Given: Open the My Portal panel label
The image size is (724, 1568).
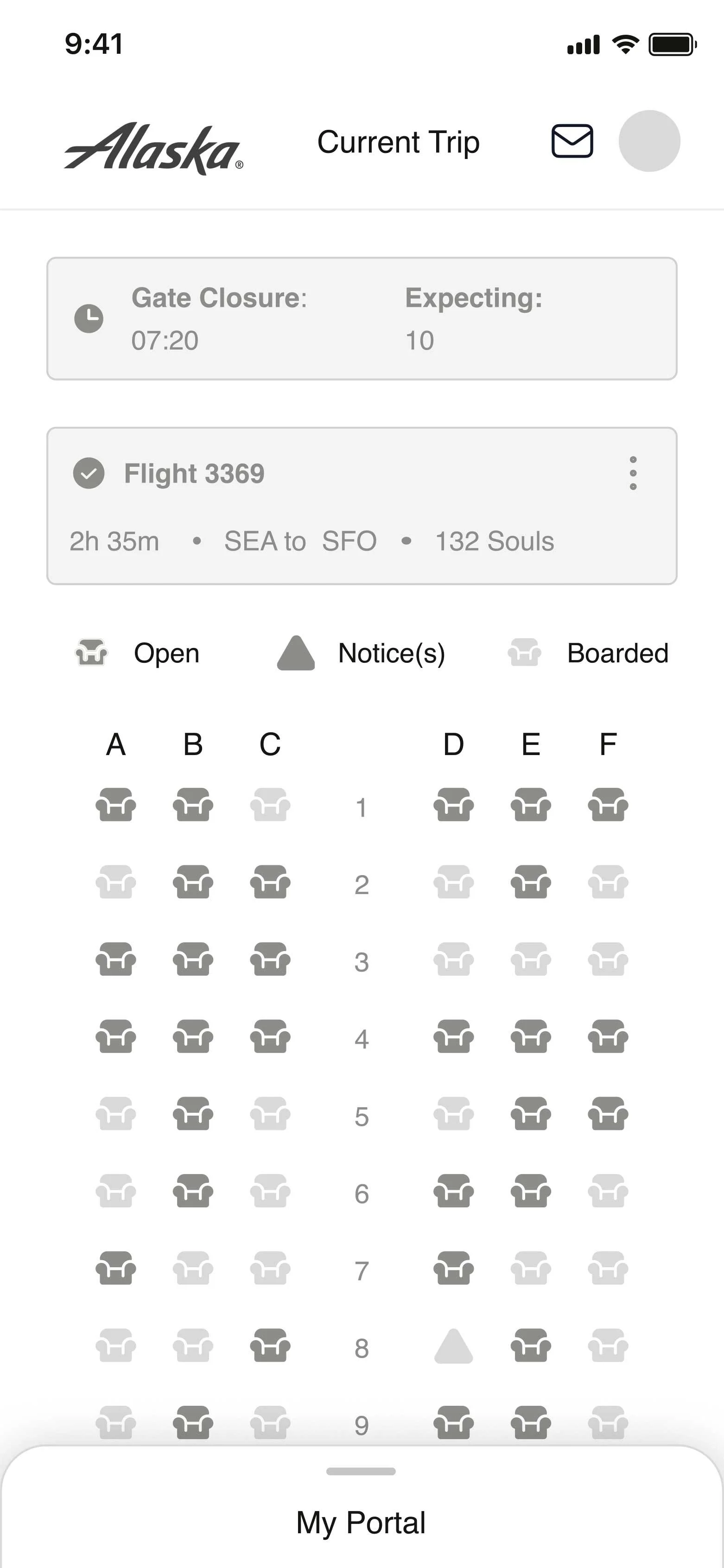Looking at the screenshot, I should click(x=361, y=1523).
